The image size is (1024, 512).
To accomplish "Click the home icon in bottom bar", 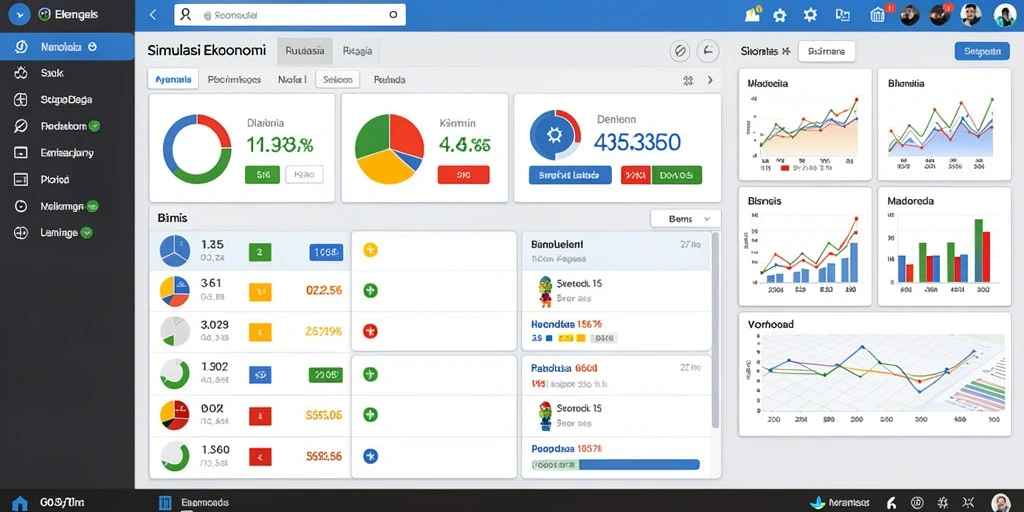I will [x=20, y=503].
